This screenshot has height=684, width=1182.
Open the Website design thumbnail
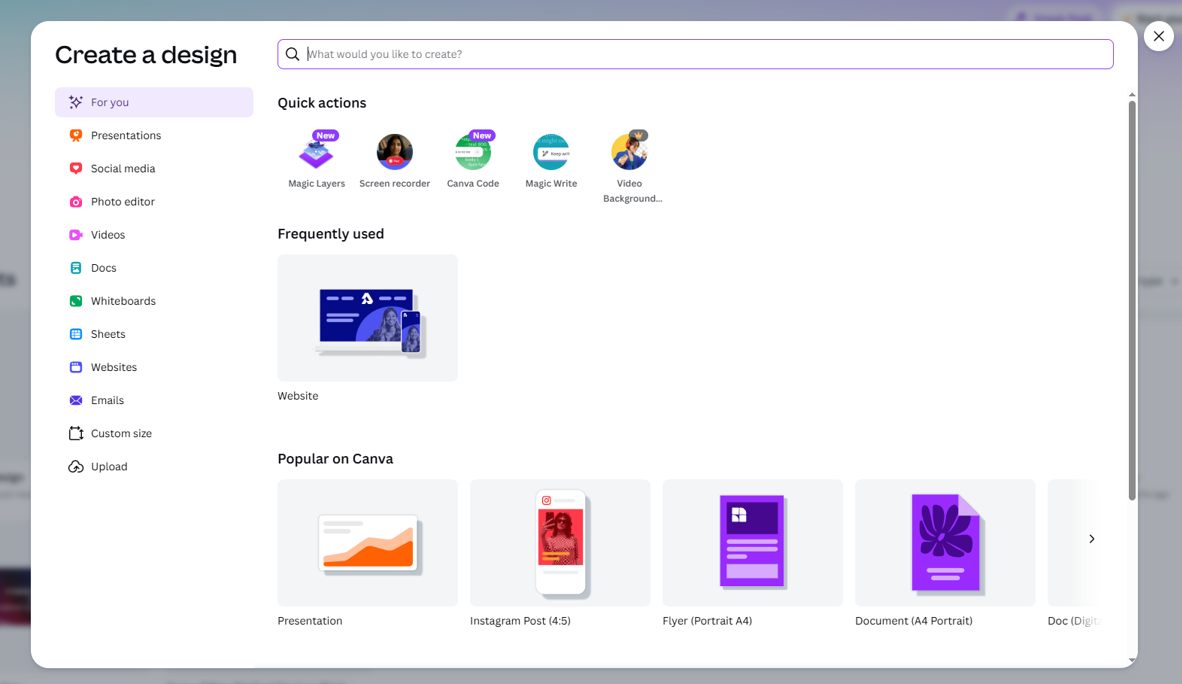[x=368, y=317]
